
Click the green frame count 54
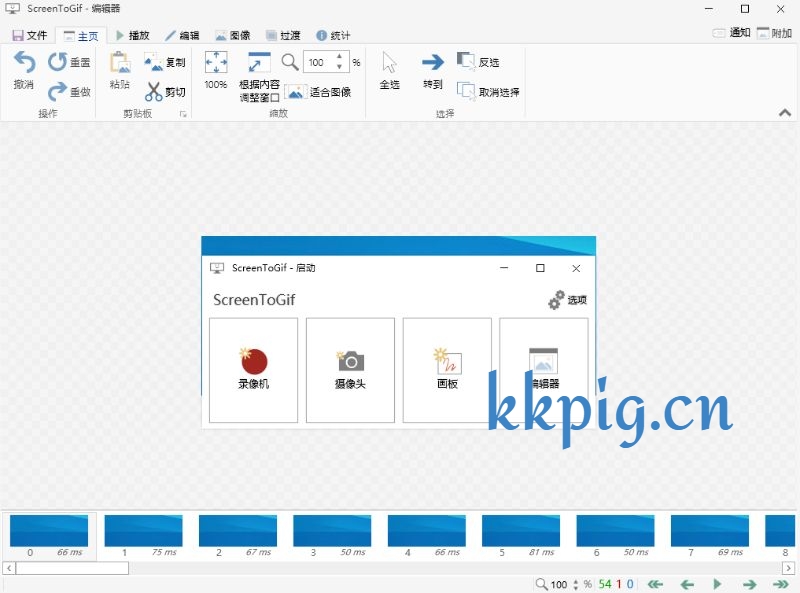pyautogui.click(x=605, y=584)
